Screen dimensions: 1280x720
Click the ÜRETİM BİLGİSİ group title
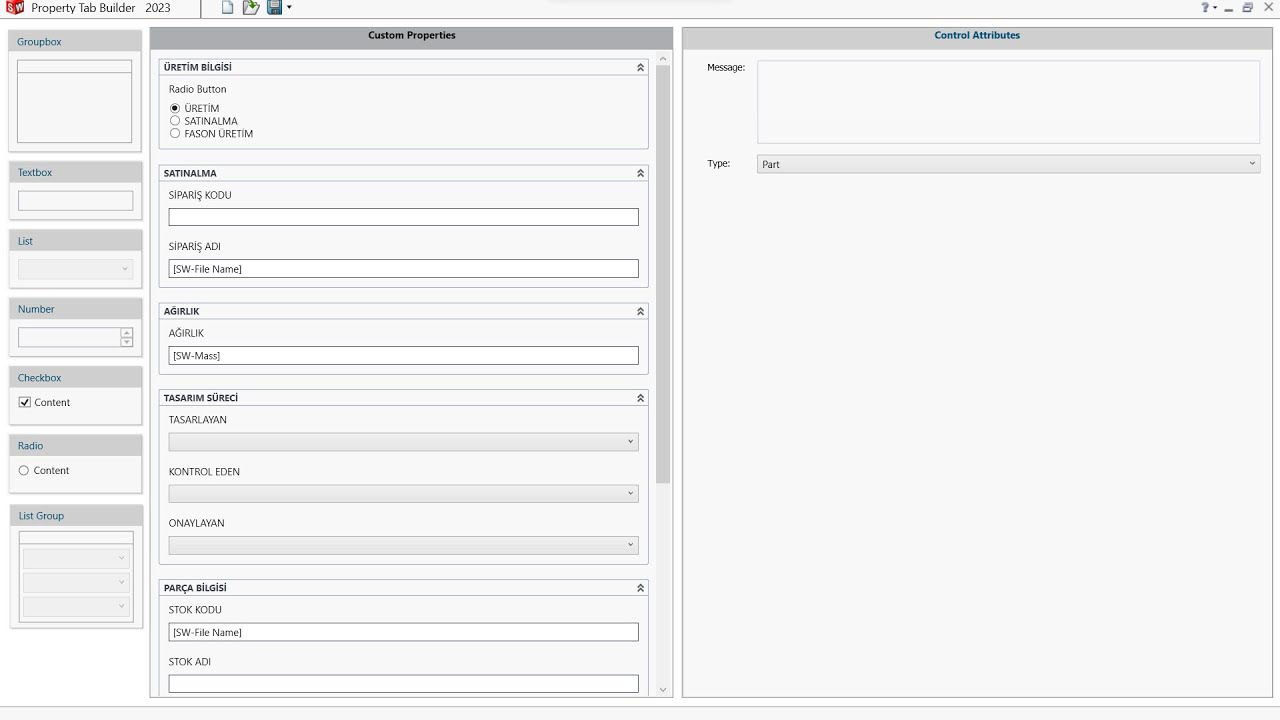point(198,67)
